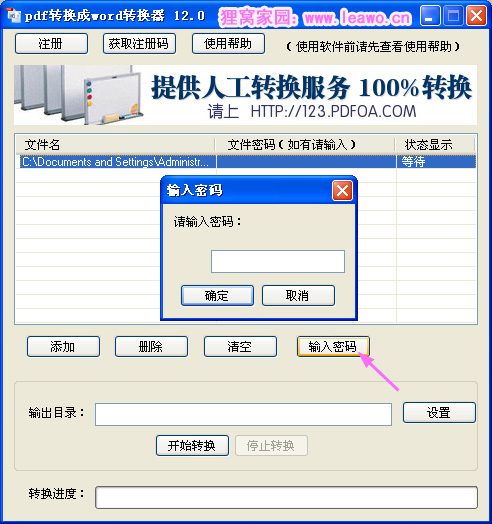Focus the password input field in dialog
The width and height of the screenshot is (492, 524).
(278, 261)
